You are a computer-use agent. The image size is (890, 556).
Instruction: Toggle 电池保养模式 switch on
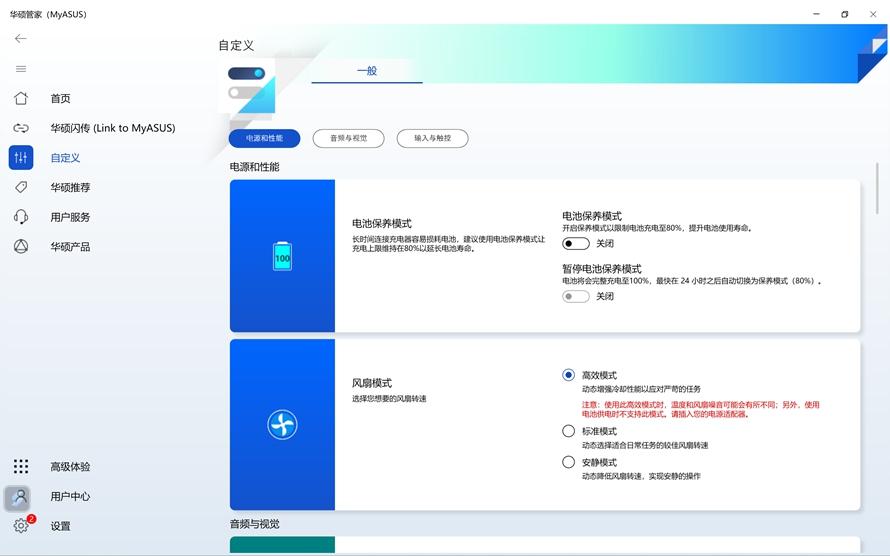575,243
